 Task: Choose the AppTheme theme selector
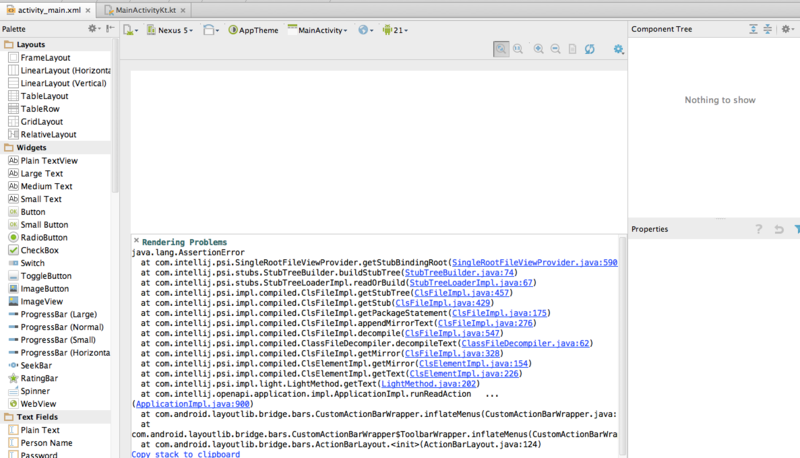(254, 30)
